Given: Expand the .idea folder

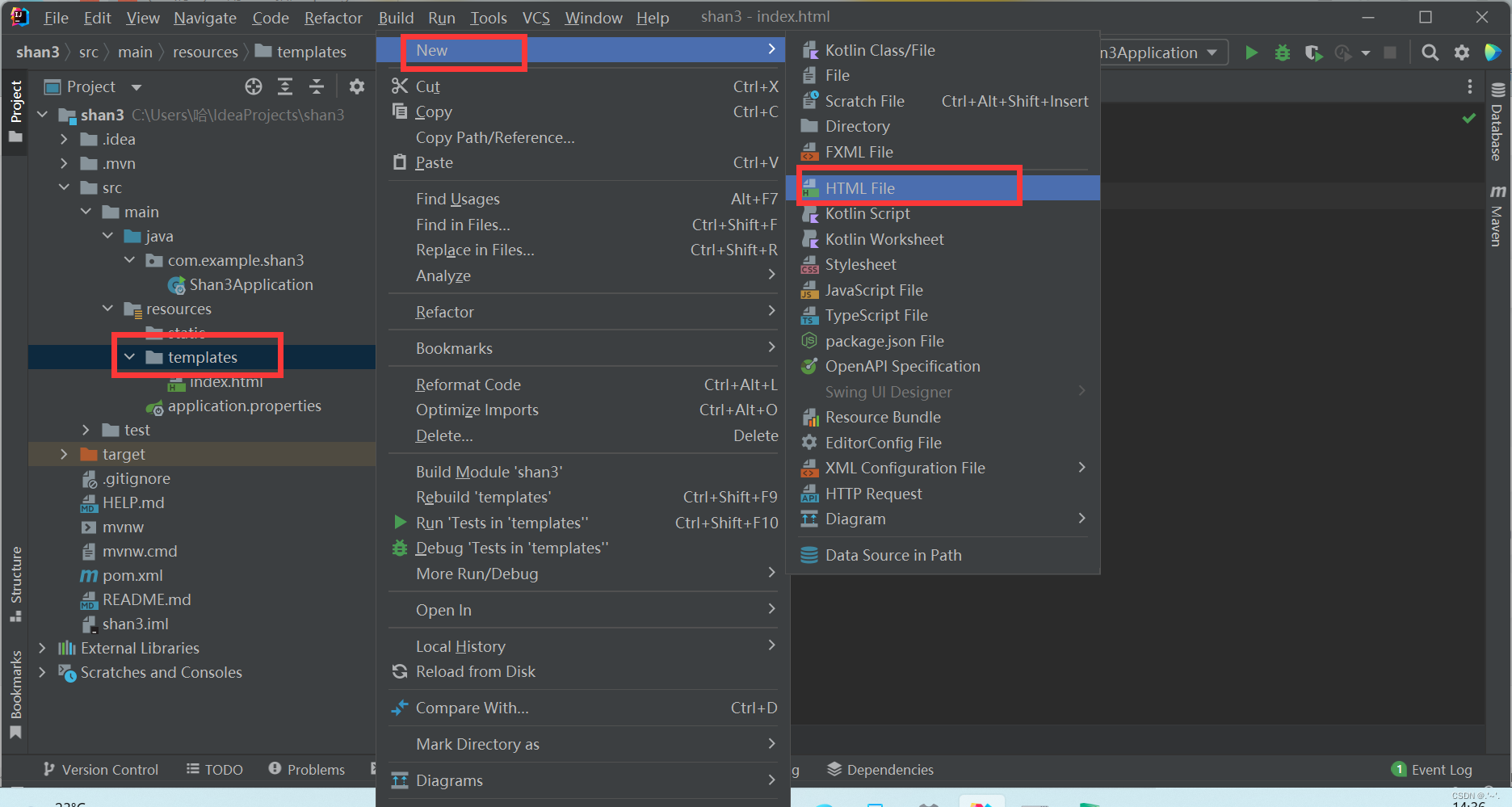Looking at the screenshot, I should pyautogui.click(x=65, y=139).
